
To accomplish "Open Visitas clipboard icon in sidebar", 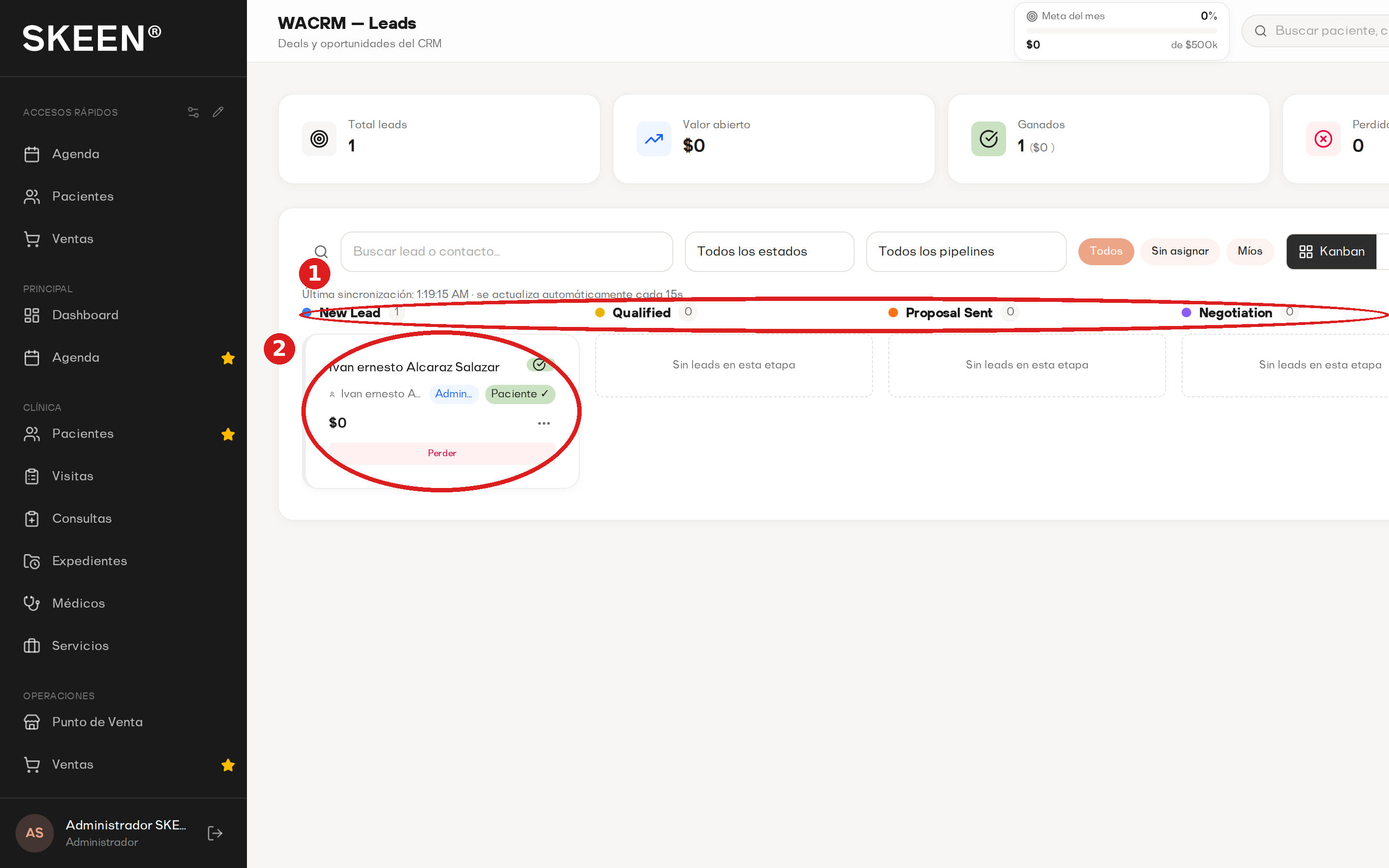I will 32,476.
